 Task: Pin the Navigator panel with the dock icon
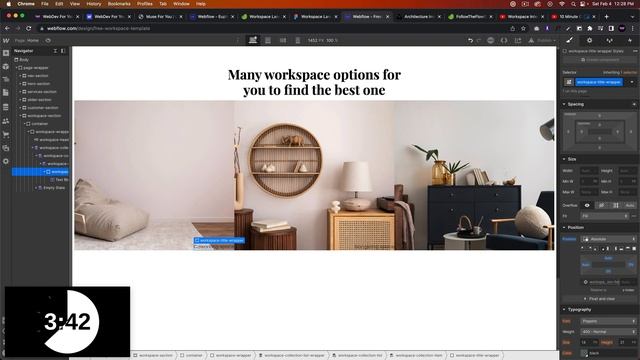coord(63,51)
